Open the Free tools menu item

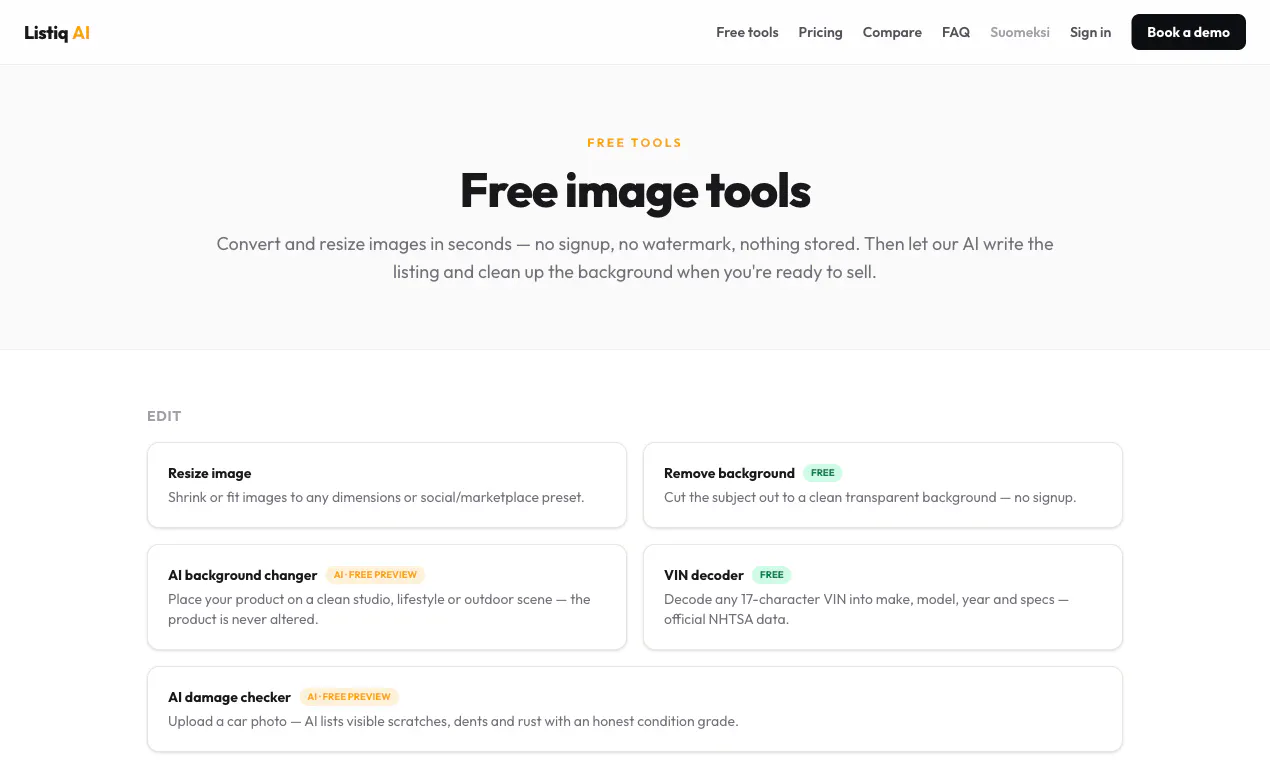pyautogui.click(x=747, y=32)
